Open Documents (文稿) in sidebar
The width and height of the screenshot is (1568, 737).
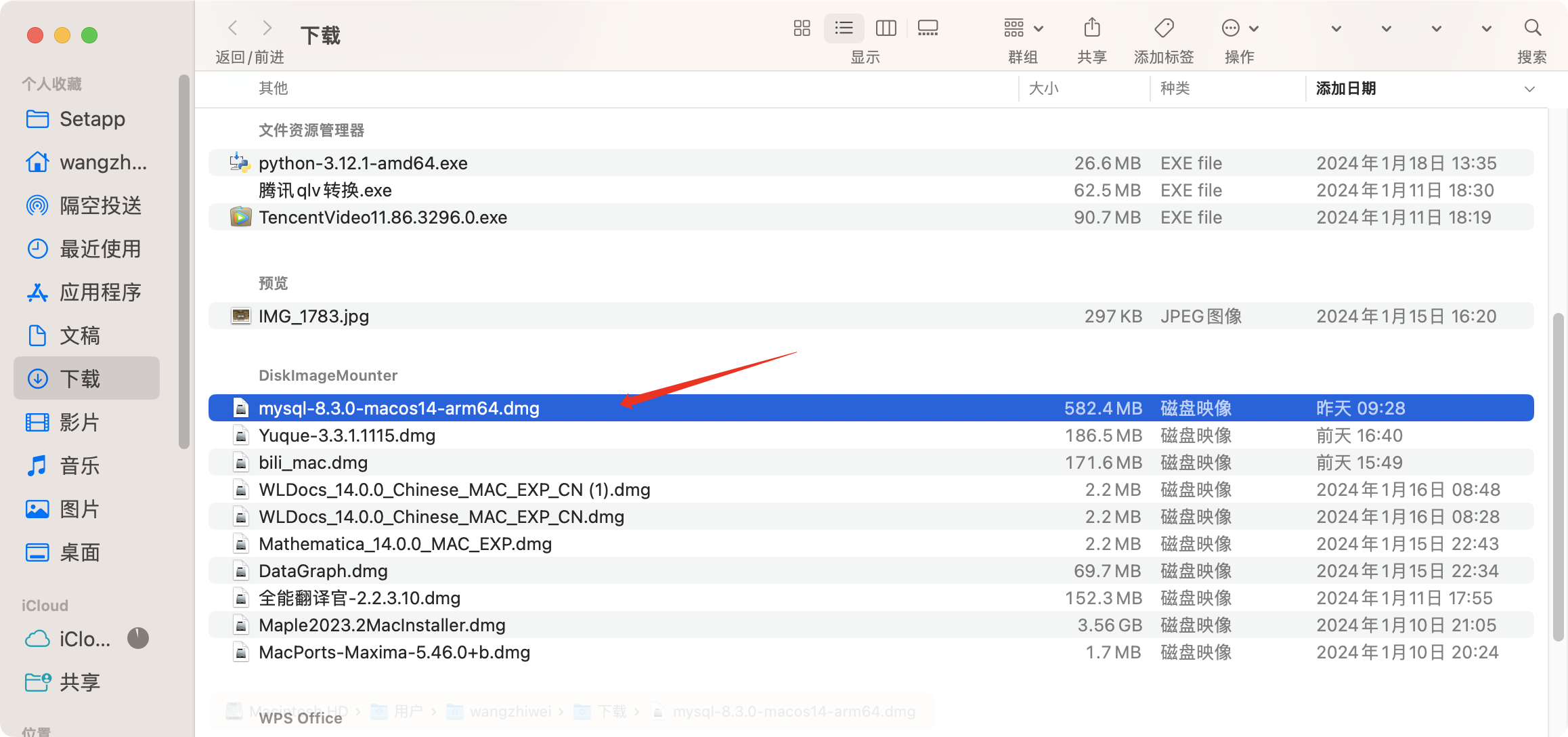(87, 336)
